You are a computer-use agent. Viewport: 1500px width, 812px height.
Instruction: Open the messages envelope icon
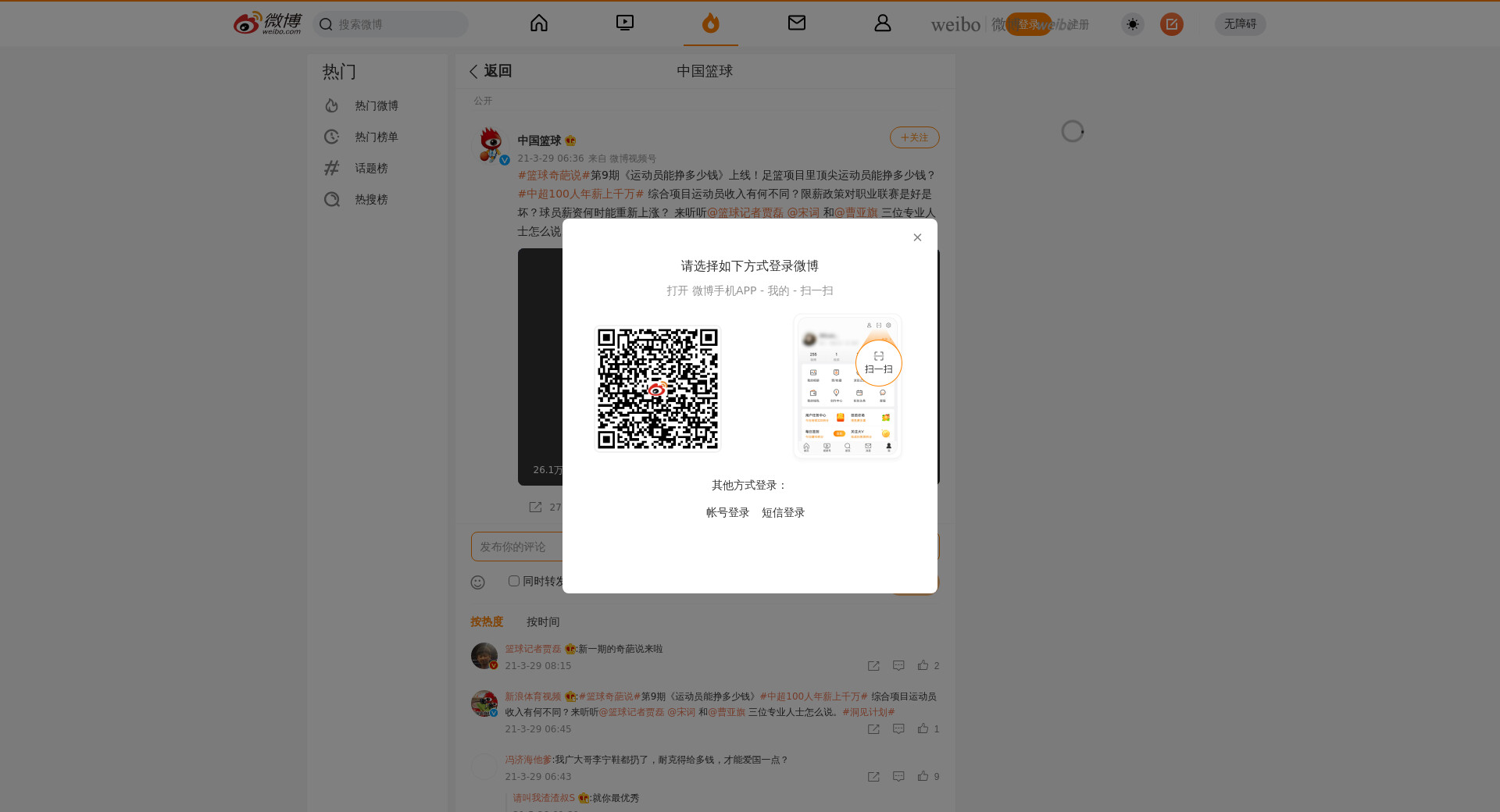tap(797, 23)
